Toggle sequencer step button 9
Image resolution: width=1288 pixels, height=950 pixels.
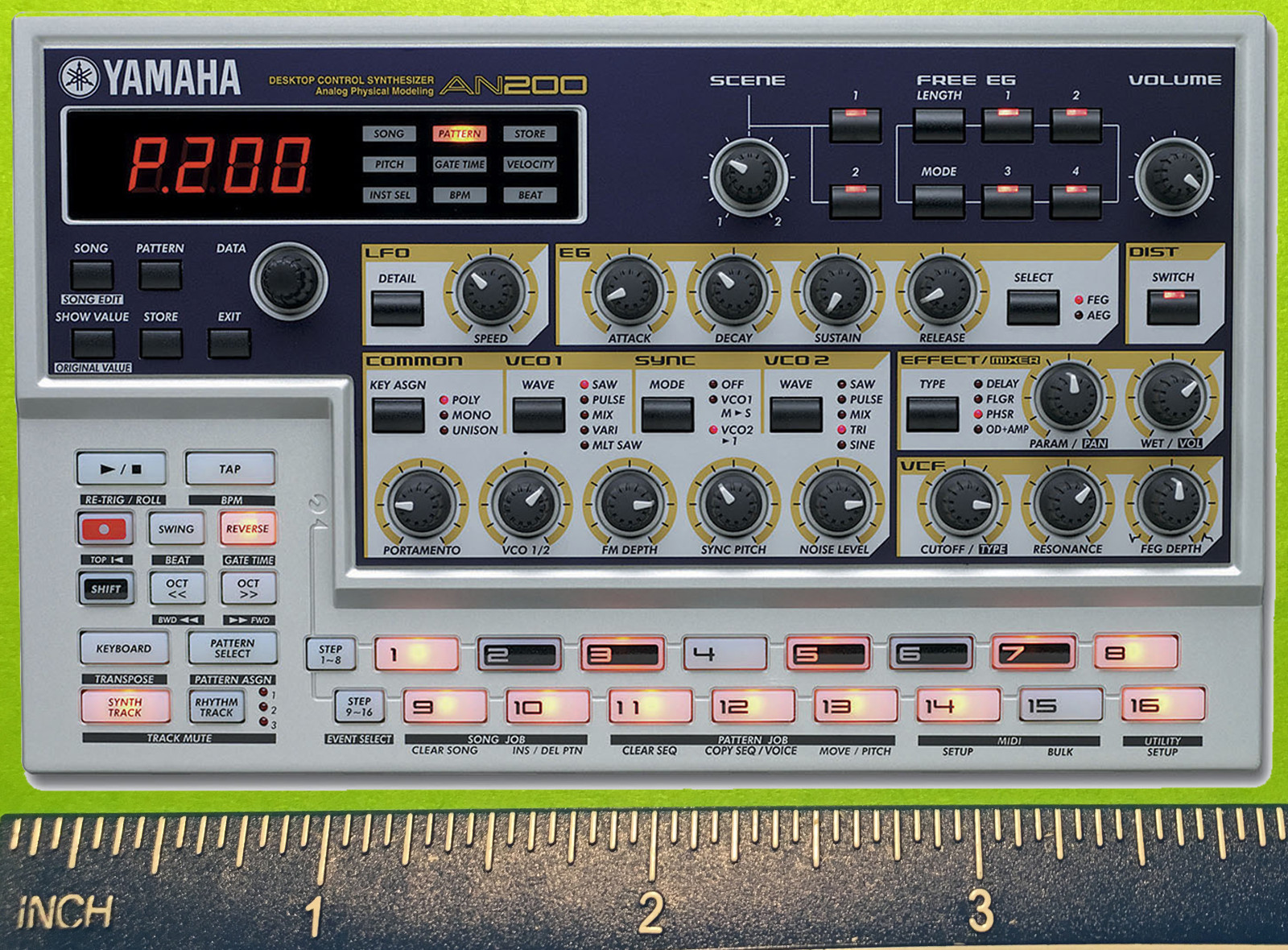[445, 706]
